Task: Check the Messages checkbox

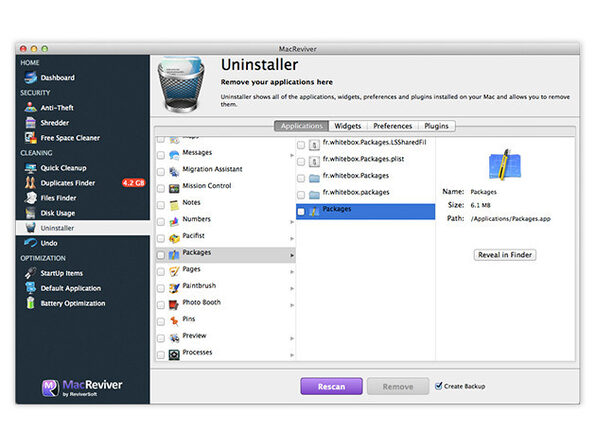Action: point(161,155)
